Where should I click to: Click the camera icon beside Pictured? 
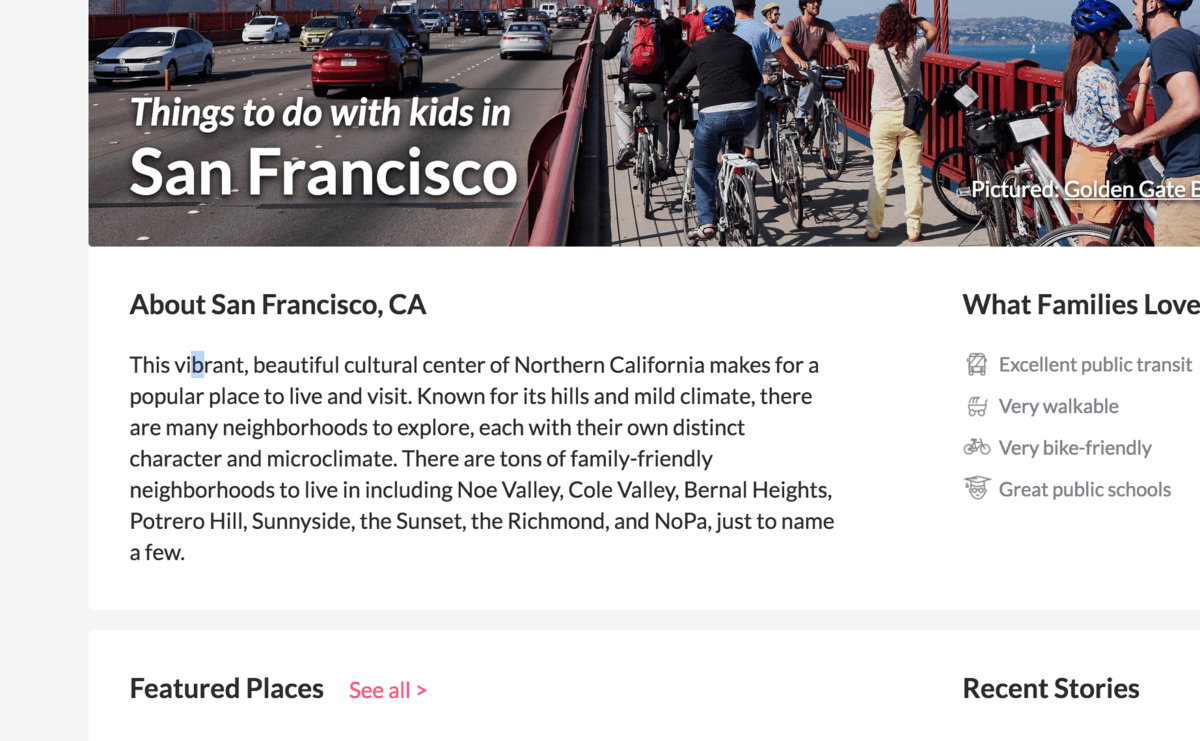coord(964,190)
